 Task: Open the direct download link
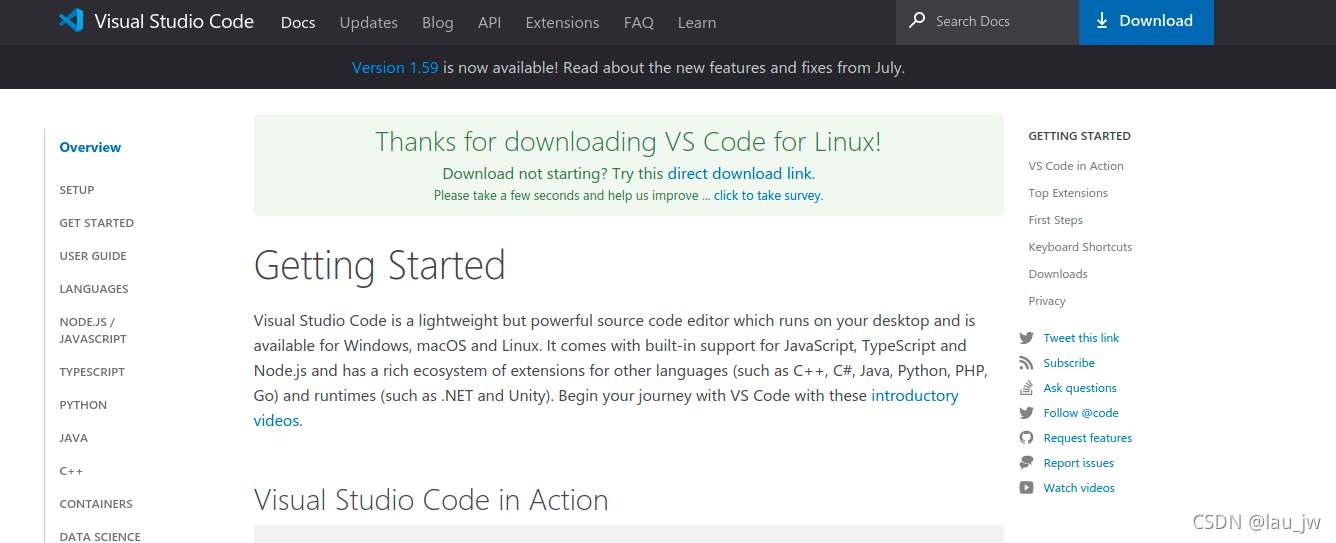pyautogui.click(x=740, y=173)
